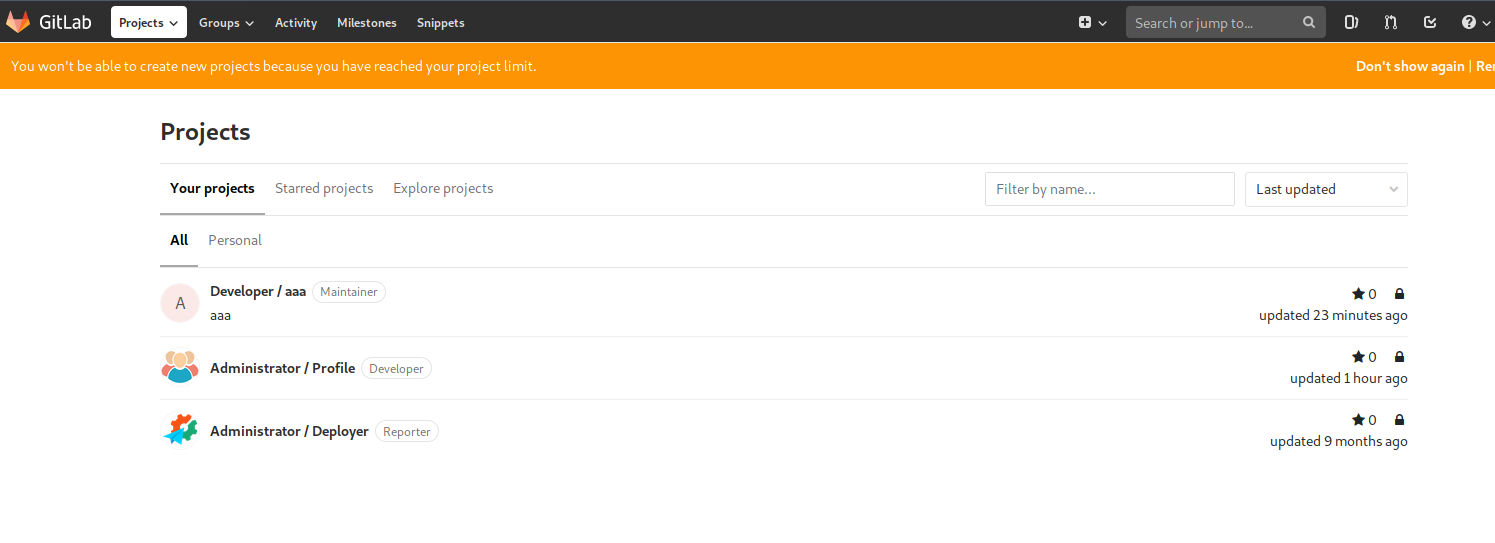
Task: Open the Help question mark menu
Action: pos(1476,22)
